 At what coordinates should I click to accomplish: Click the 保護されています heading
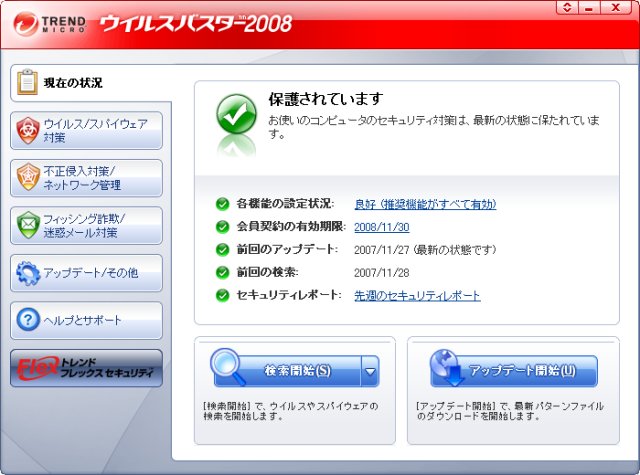pyautogui.click(x=326, y=99)
